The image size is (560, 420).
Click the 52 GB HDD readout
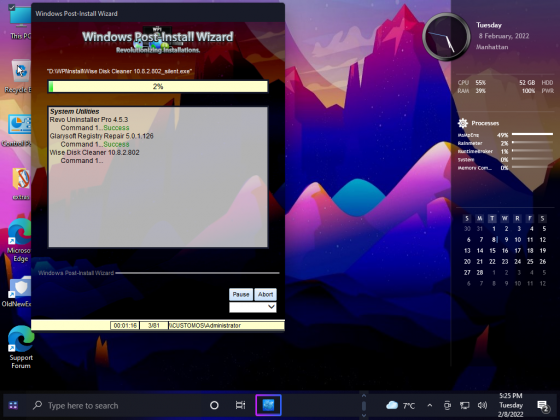(x=536, y=82)
